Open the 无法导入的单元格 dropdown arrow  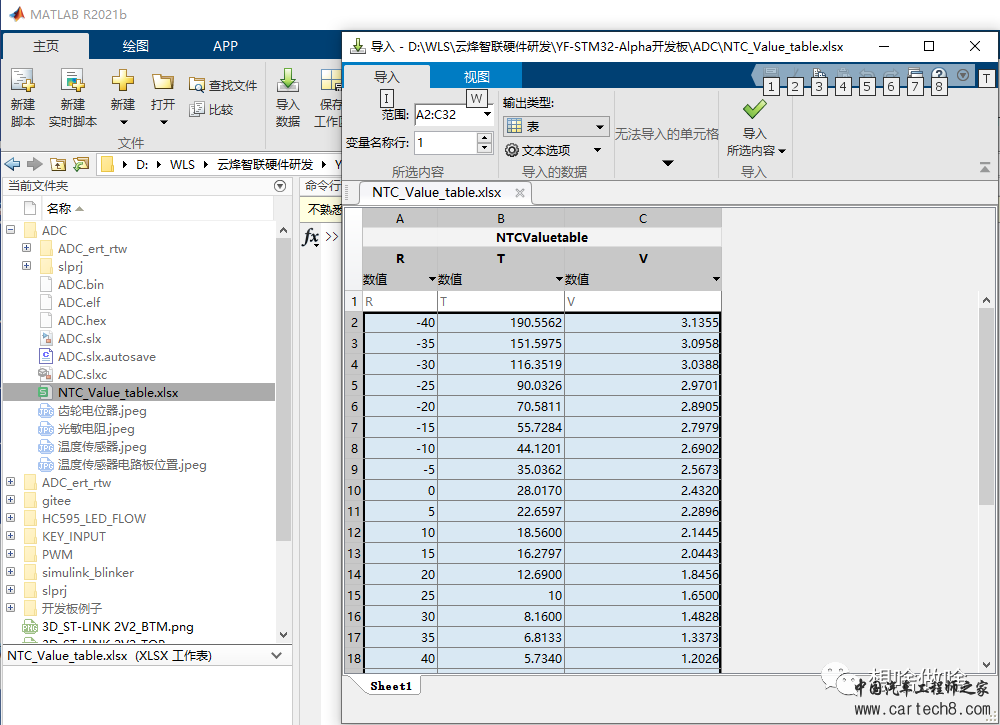(x=667, y=163)
